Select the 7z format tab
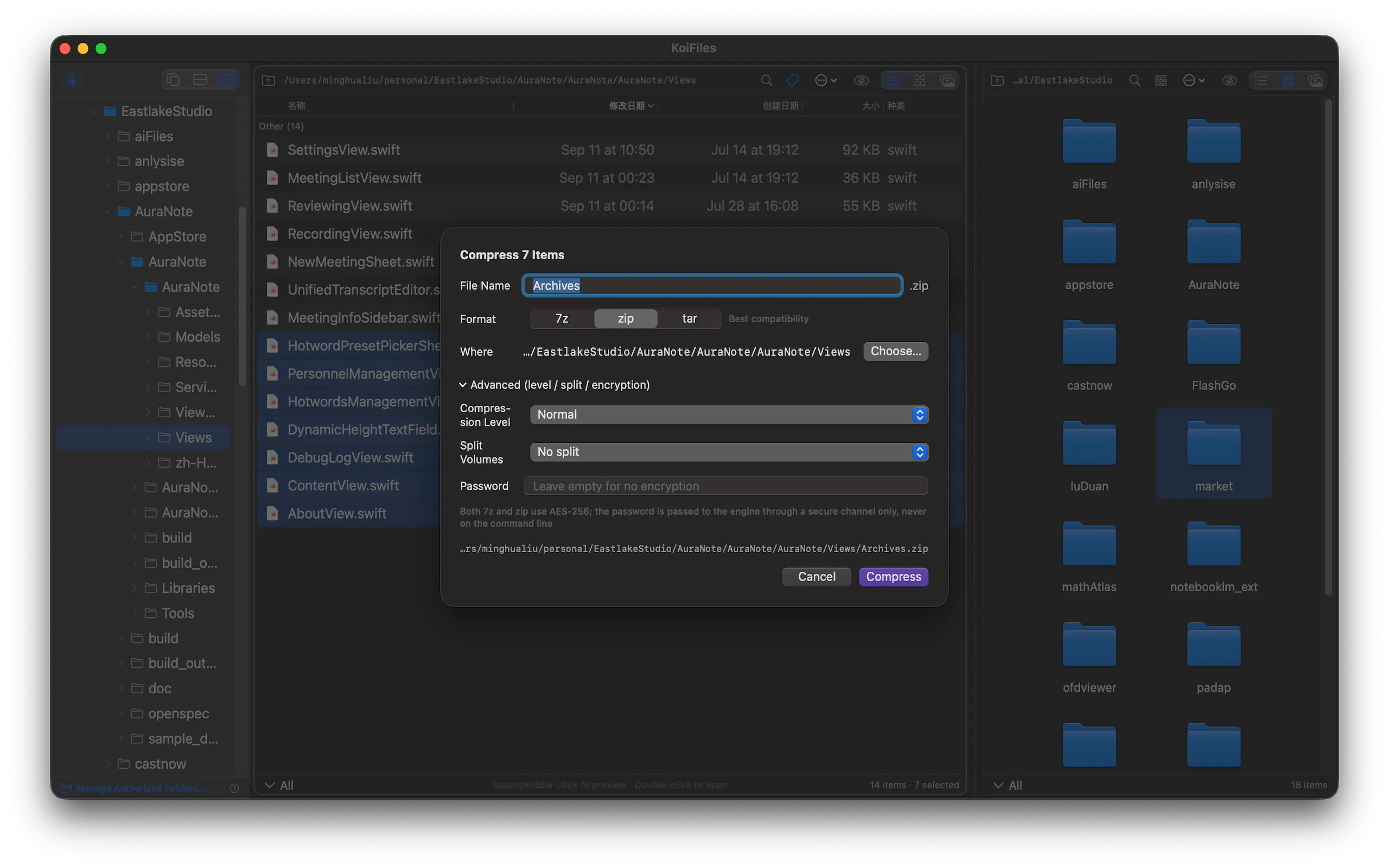The width and height of the screenshot is (1389, 868). coord(562,318)
